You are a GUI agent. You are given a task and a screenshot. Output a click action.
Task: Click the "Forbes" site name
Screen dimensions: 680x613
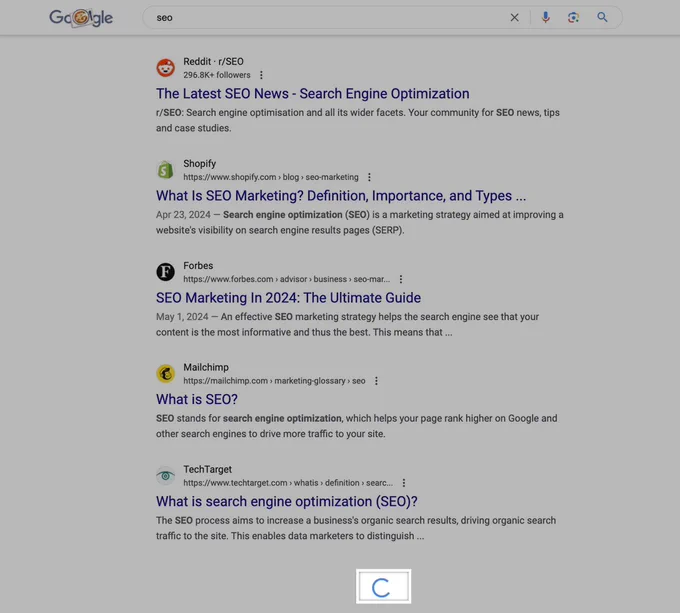(x=198, y=265)
